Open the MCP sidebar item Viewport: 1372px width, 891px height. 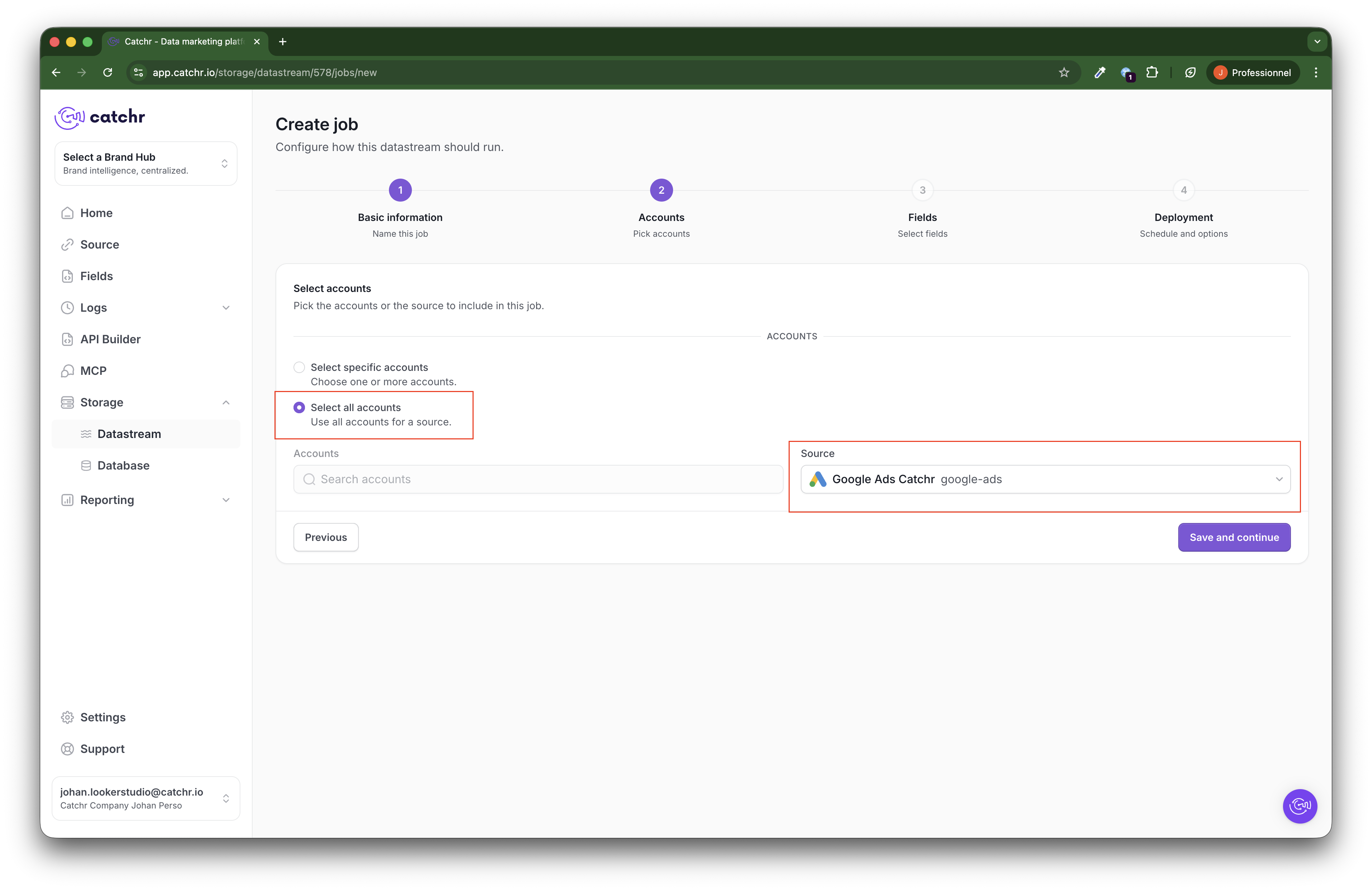93,371
